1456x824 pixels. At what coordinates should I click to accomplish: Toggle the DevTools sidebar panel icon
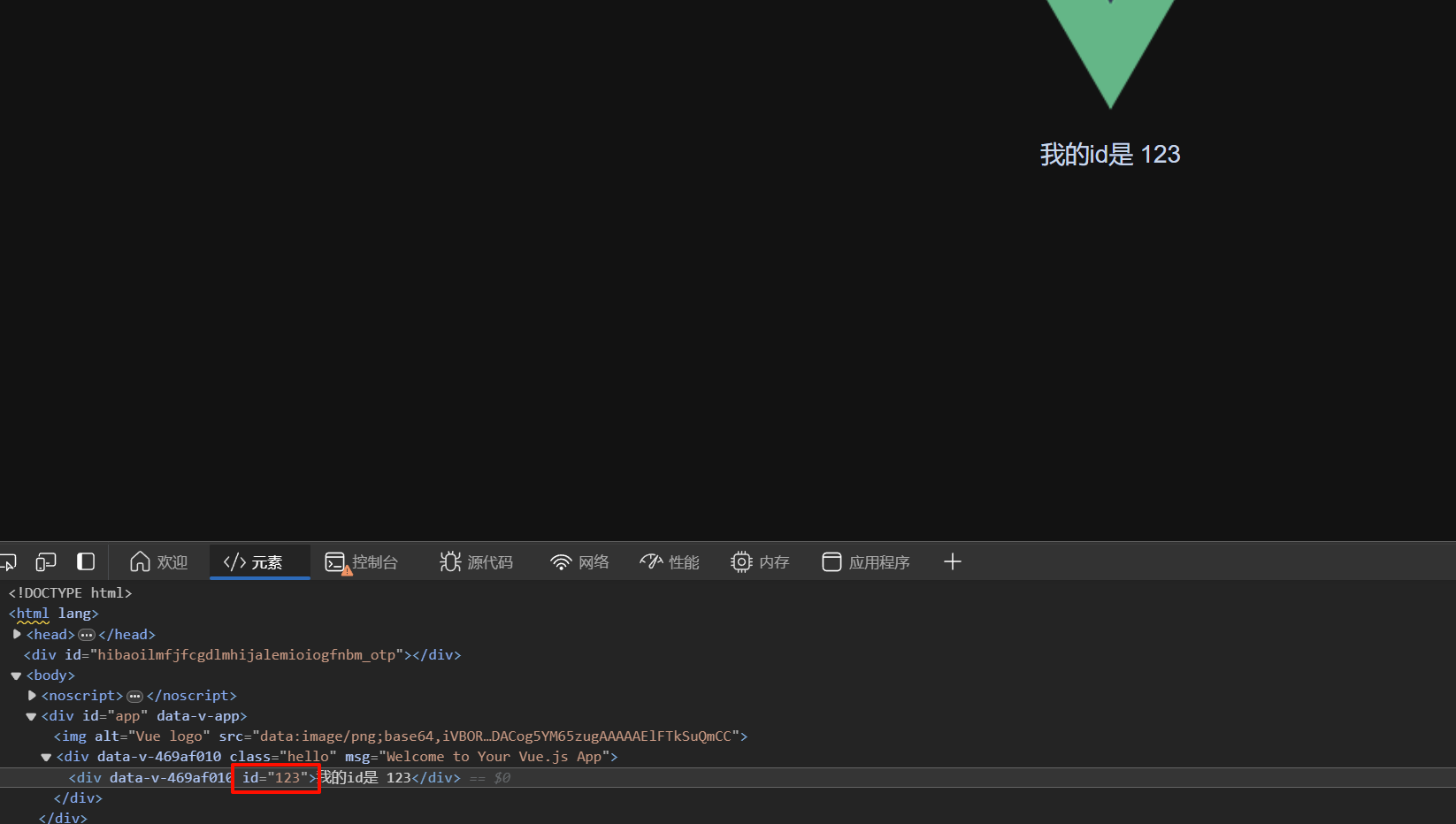pyautogui.click(x=86, y=562)
